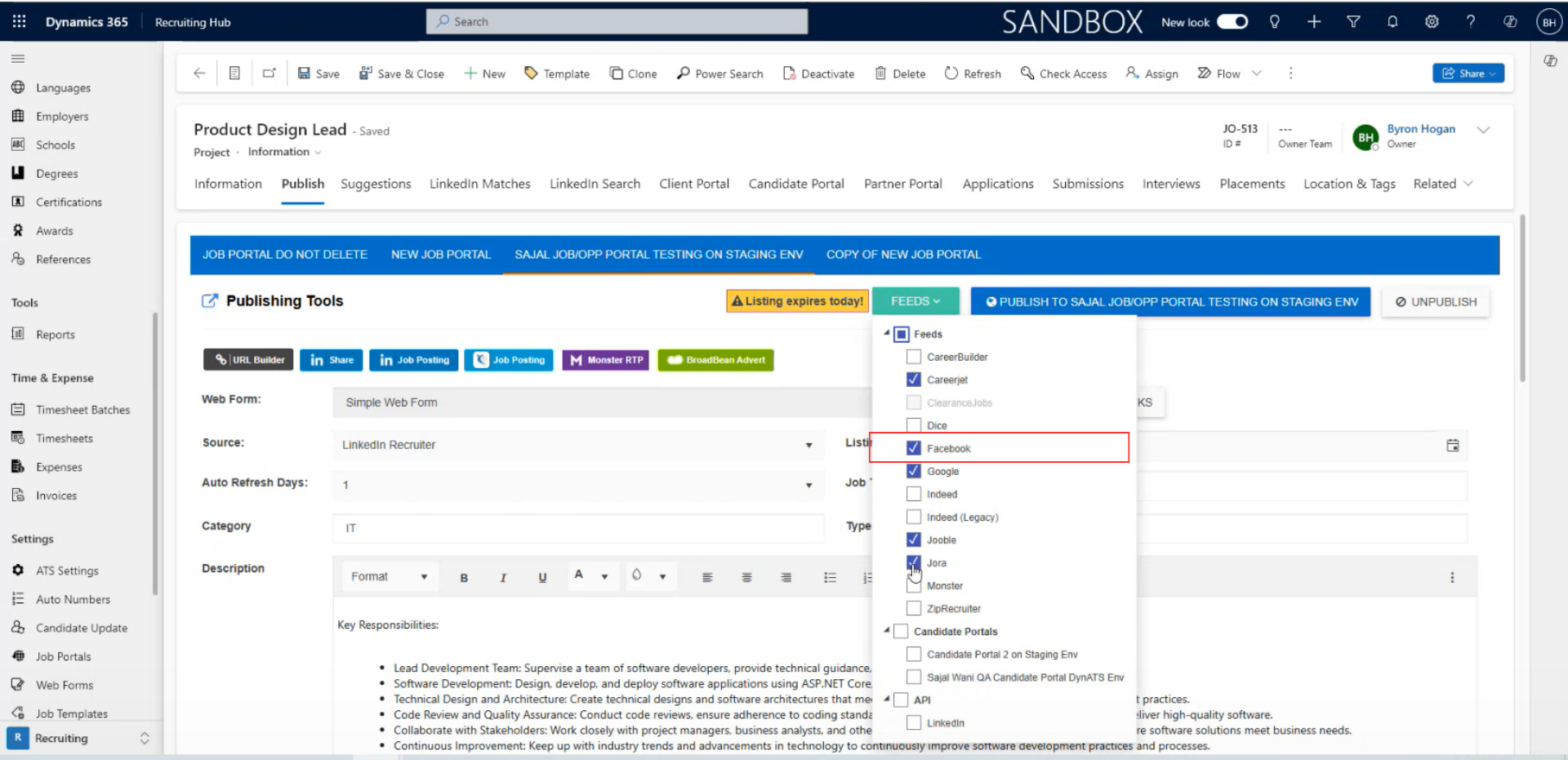The height and width of the screenshot is (760, 1568).
Task: Check the ZipRecruiter feed checkbox
Action: 914,608
